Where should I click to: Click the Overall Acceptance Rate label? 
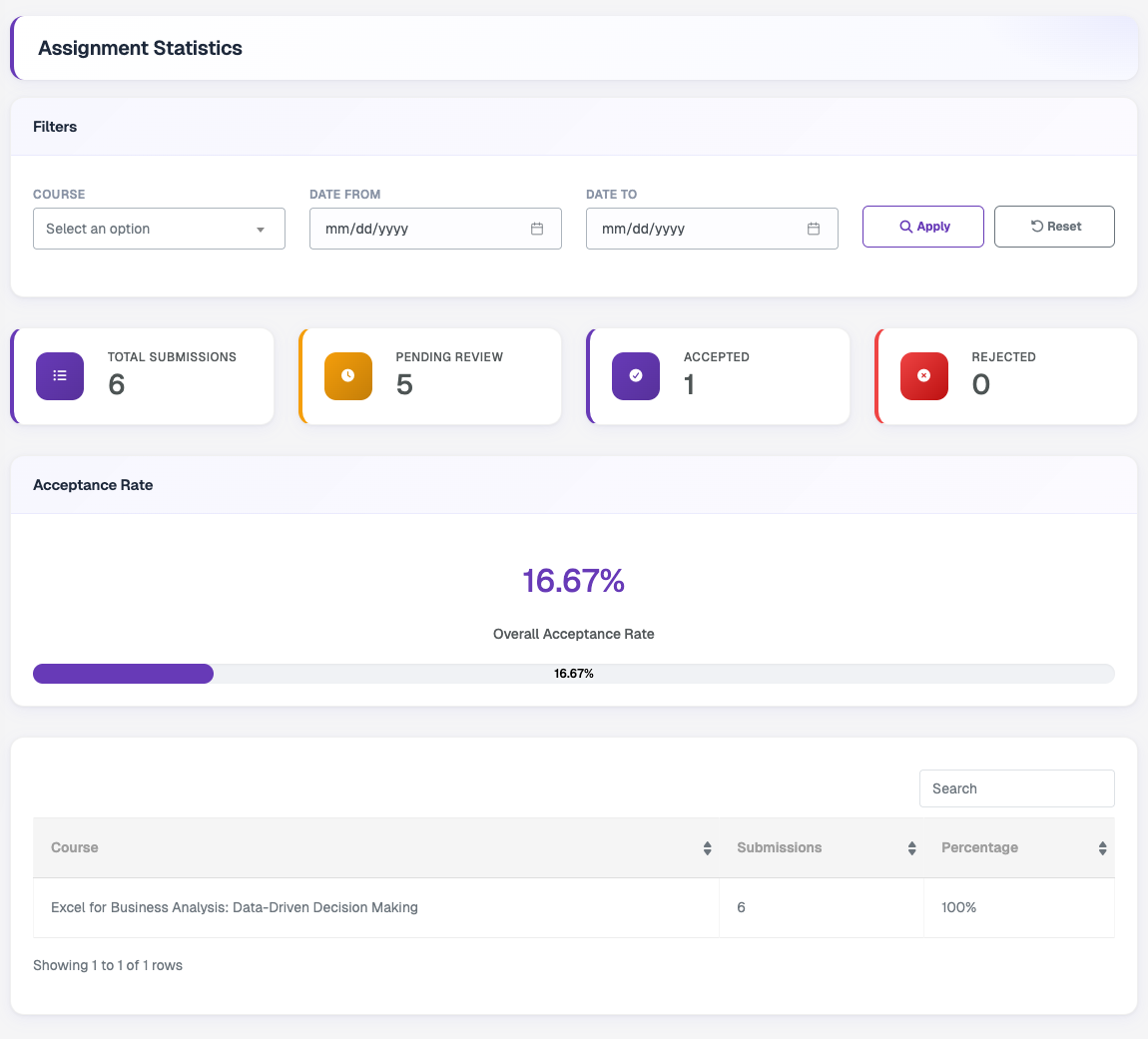tap(573, 634)
